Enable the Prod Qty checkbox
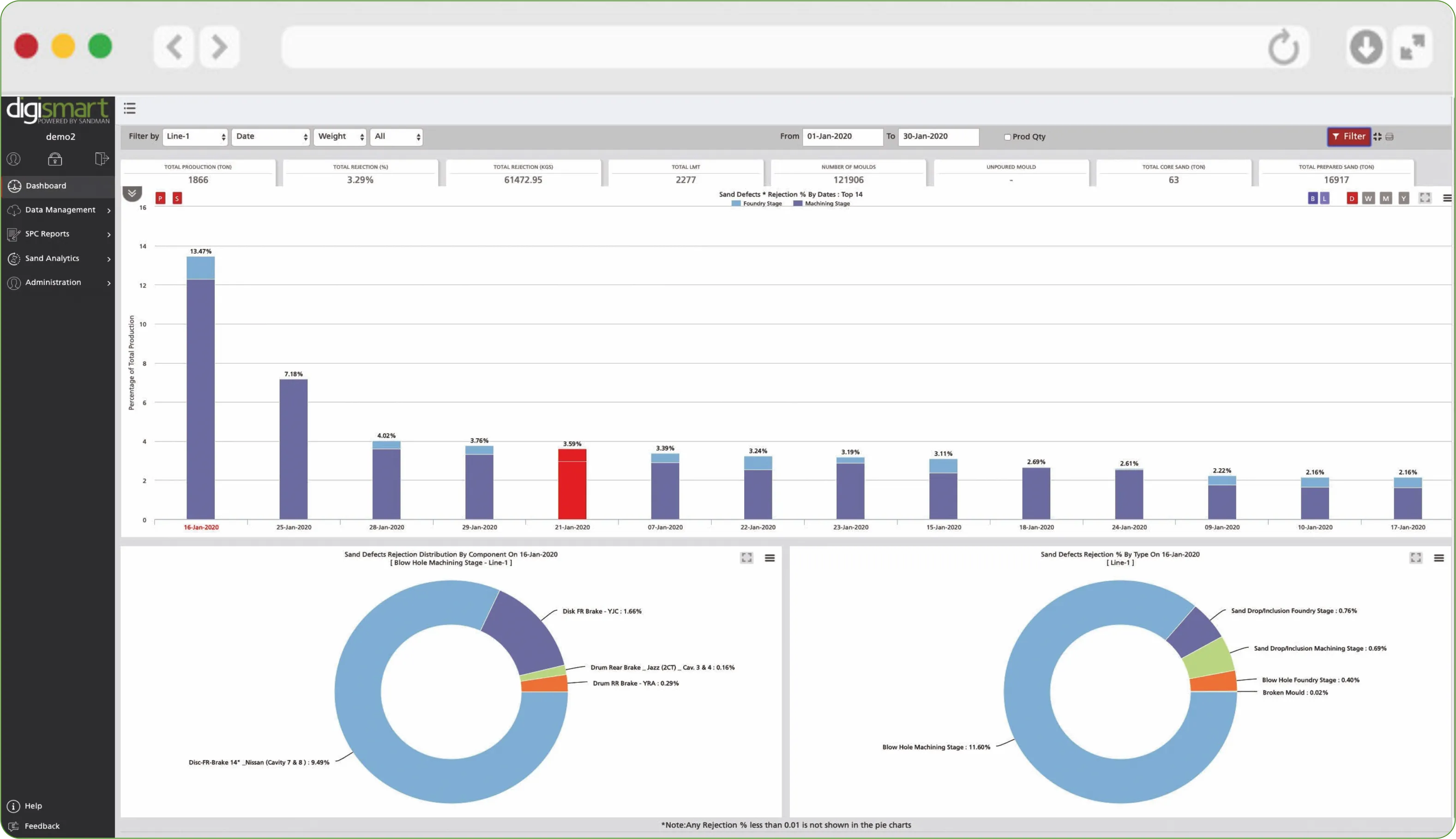1456x839 pixels. 1007,137
